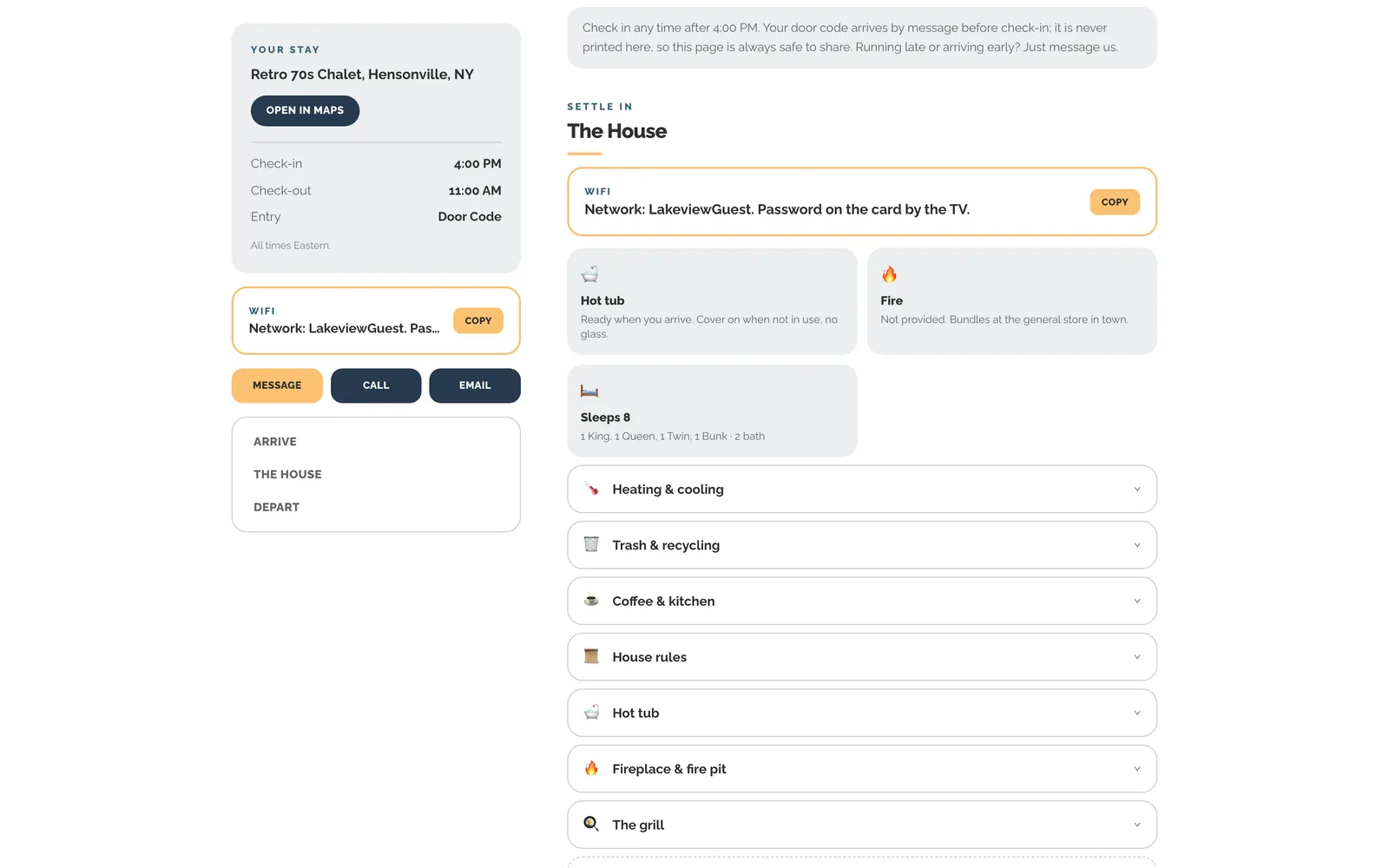This screenshot has width=1389, height=868.
Task: Expand the House rules chevron
Action: point(1137,657)
